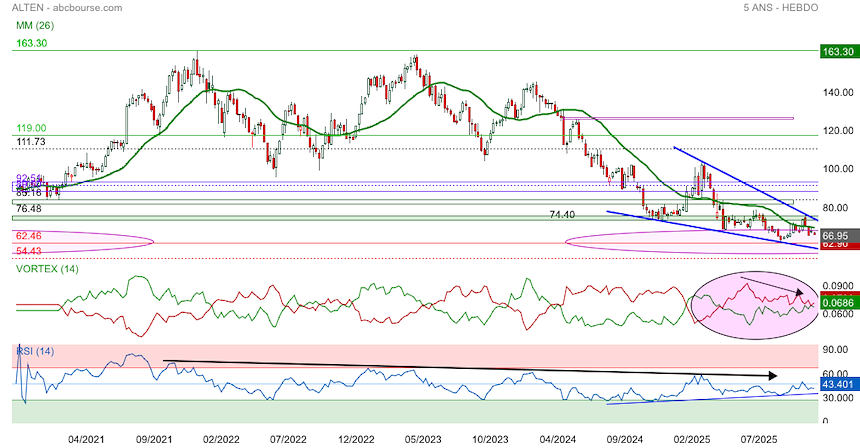860x448 pixels.
Task: Click the '66.95' current price tag
Action: click(838, 236)
